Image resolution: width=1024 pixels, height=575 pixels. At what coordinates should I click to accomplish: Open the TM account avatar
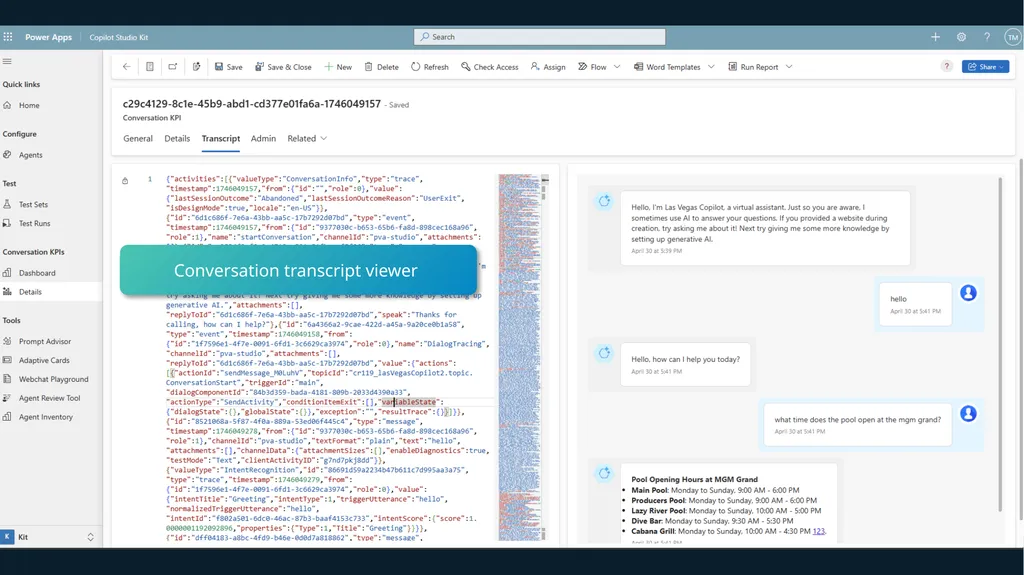[x=1012, y=37]
